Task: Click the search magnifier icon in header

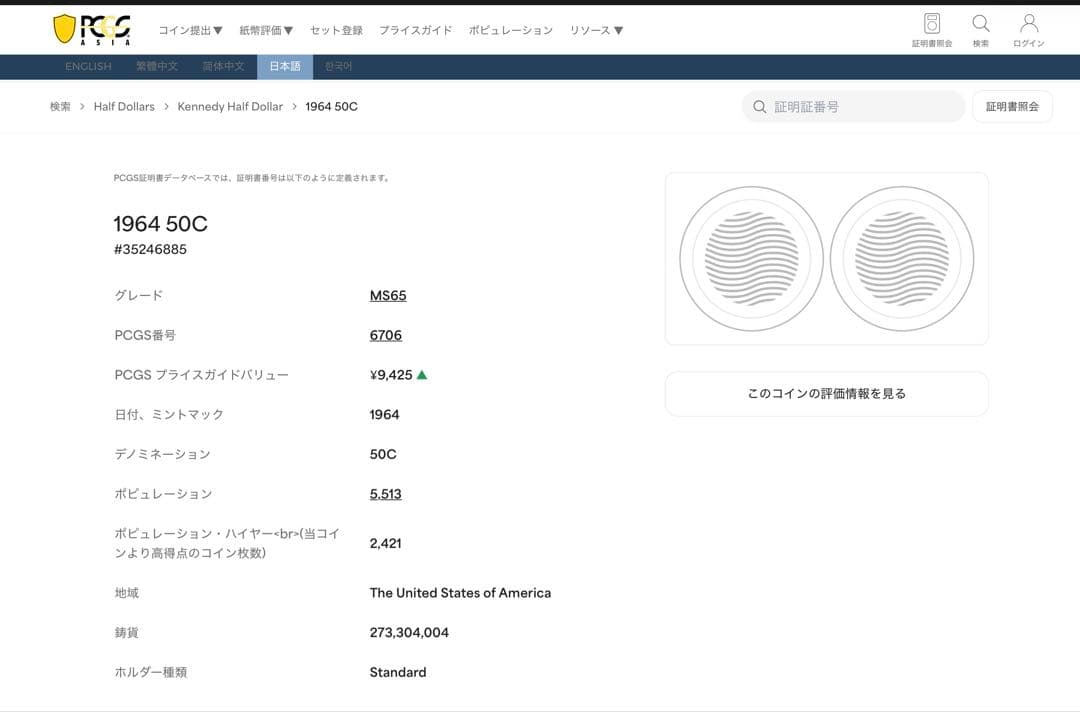Action: tap(981, 24)
